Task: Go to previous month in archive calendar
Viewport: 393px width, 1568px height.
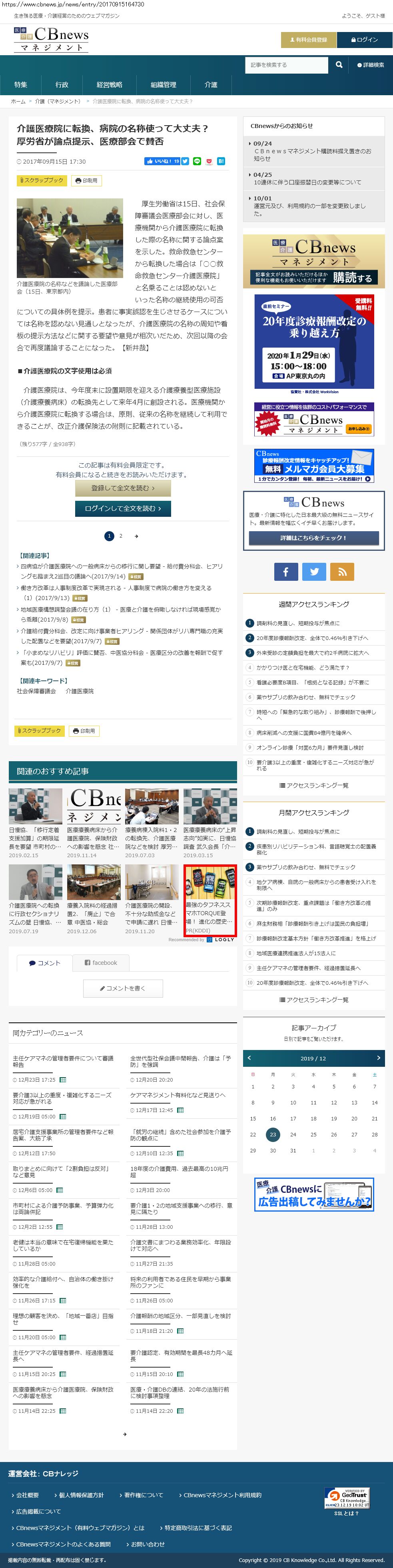Action: [249, 1057]
